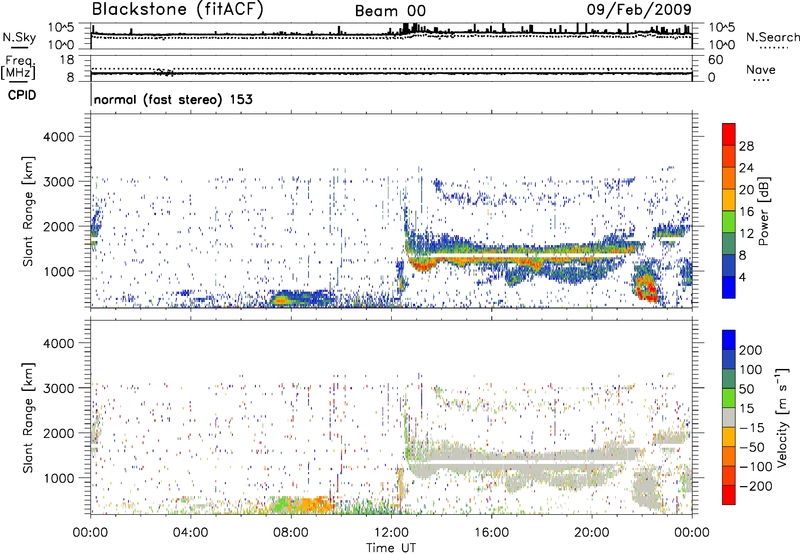Viewport: 800px width, 554px height.
Task: Click the 'Velocity [m s-1]' color bar title
Action: 783,417
